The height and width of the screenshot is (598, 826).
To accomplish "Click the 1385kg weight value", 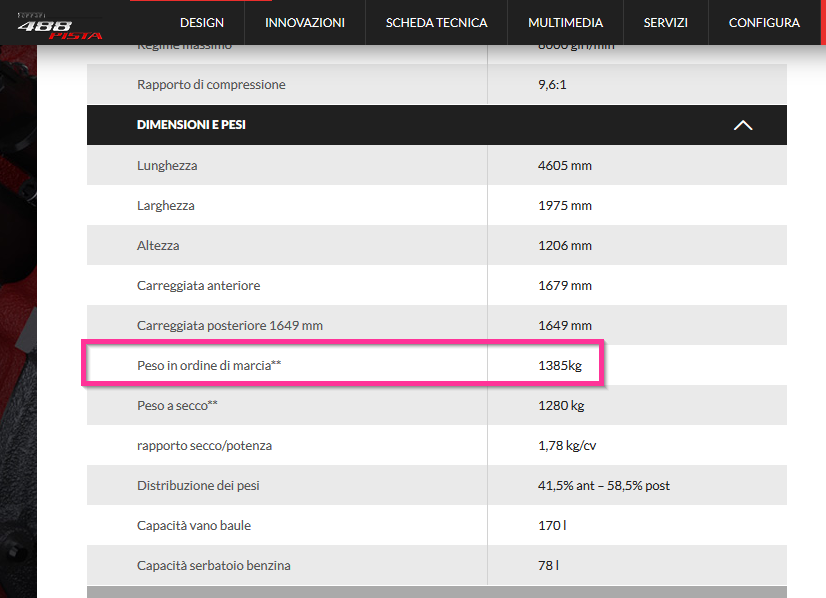I will click(559, 366).
